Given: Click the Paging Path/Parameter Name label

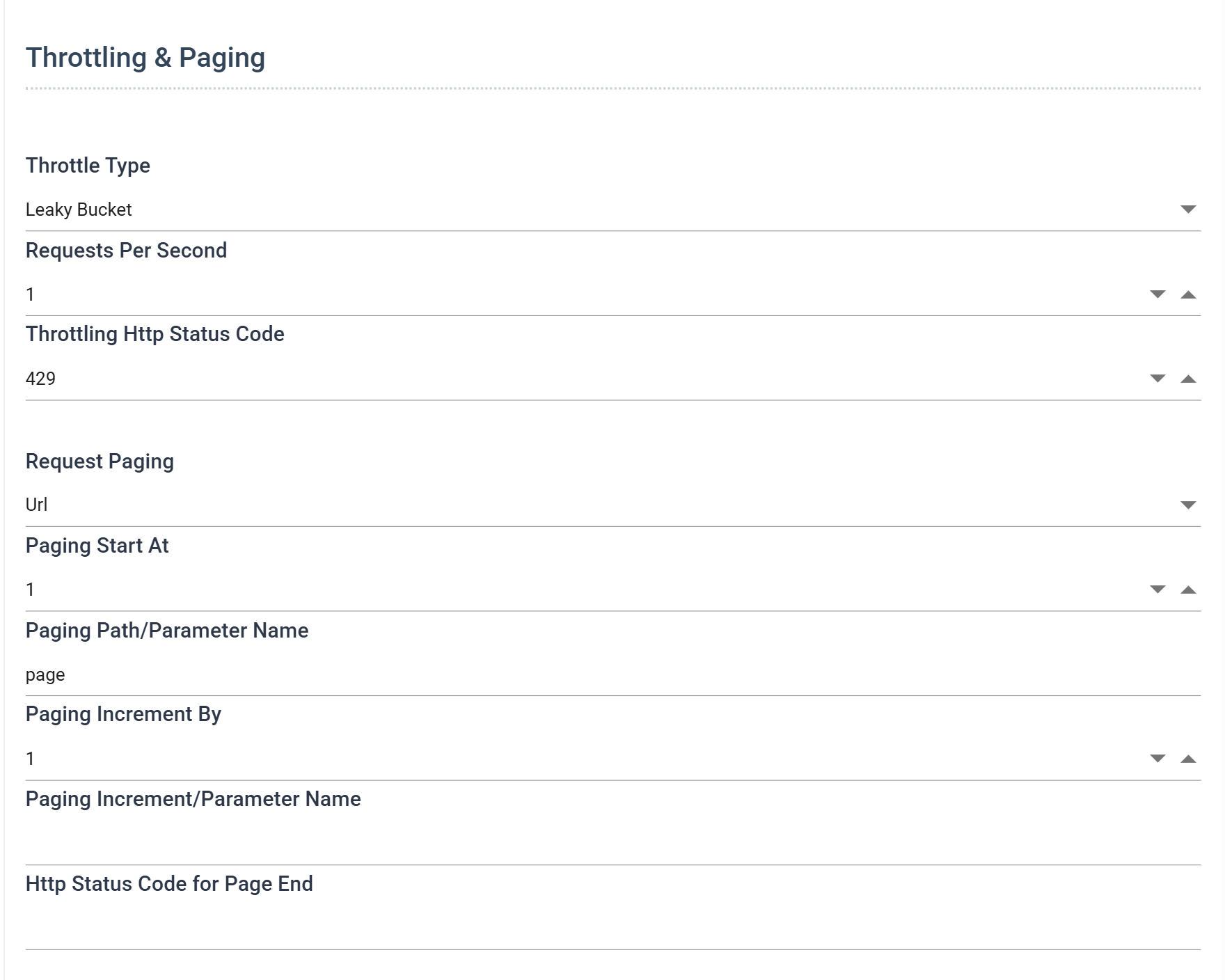Looking at the screenshot, I should pyautogui.click(x=167, y=631).
